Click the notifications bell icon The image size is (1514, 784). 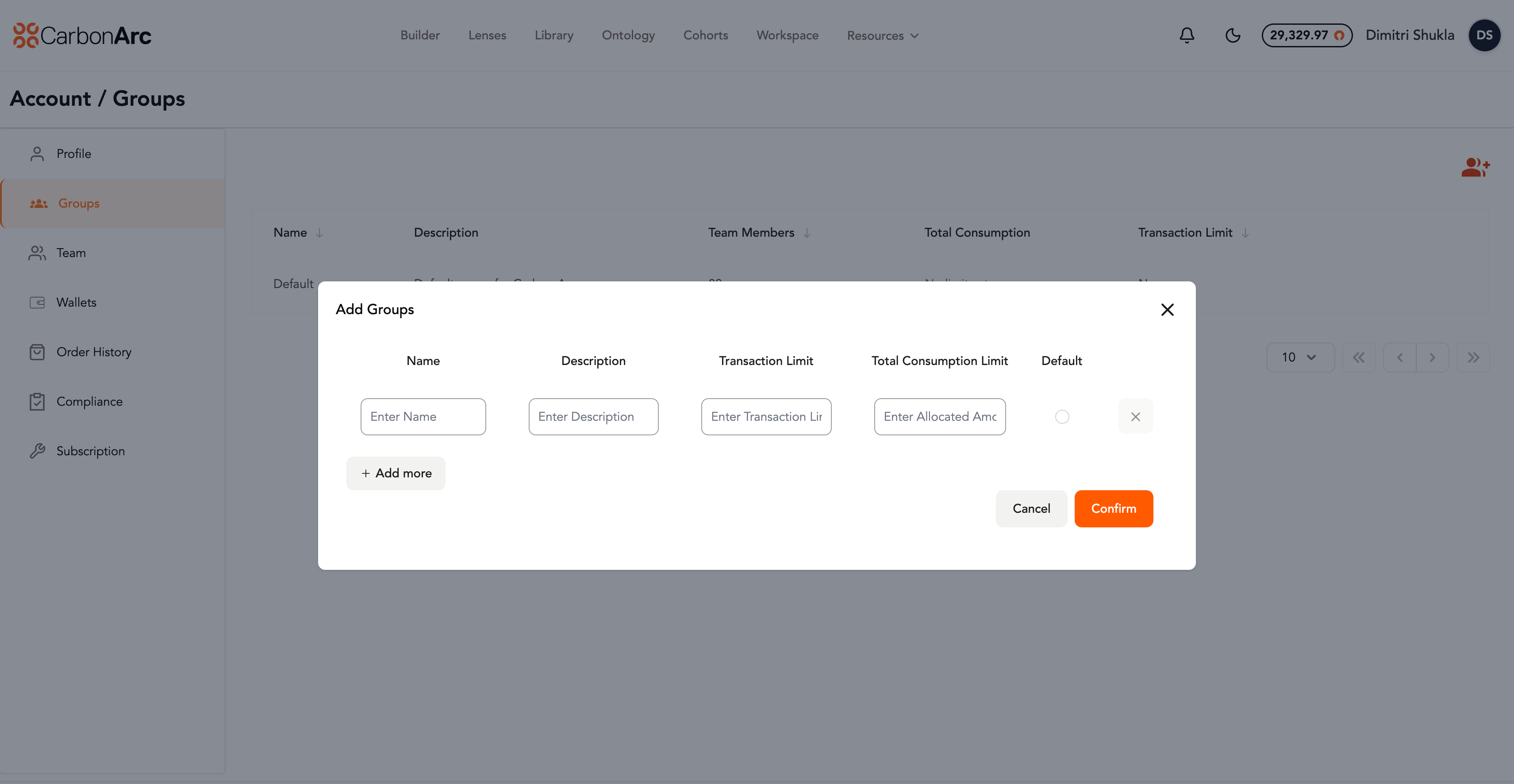(1187, 35)
